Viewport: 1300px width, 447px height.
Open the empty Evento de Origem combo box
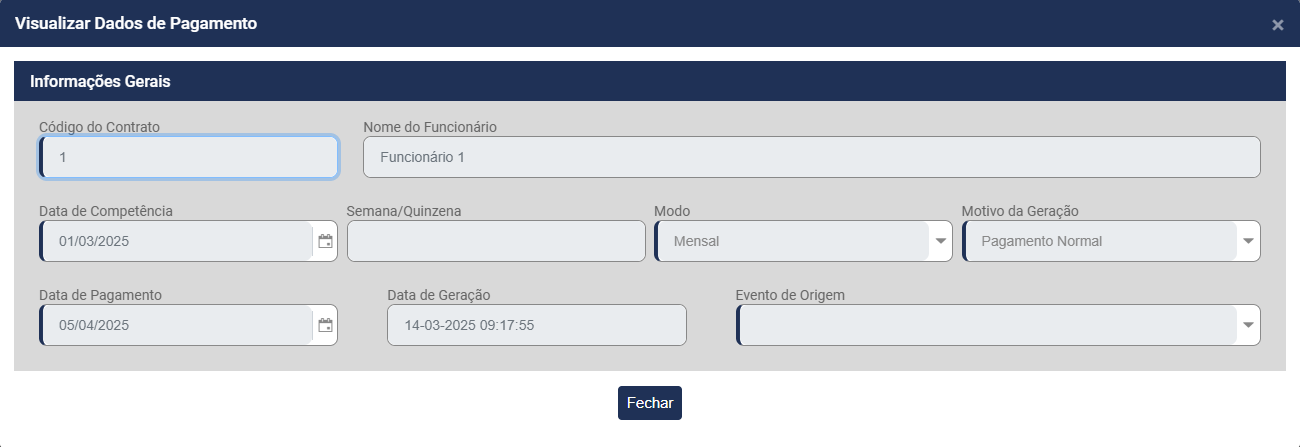coord(985,325)
